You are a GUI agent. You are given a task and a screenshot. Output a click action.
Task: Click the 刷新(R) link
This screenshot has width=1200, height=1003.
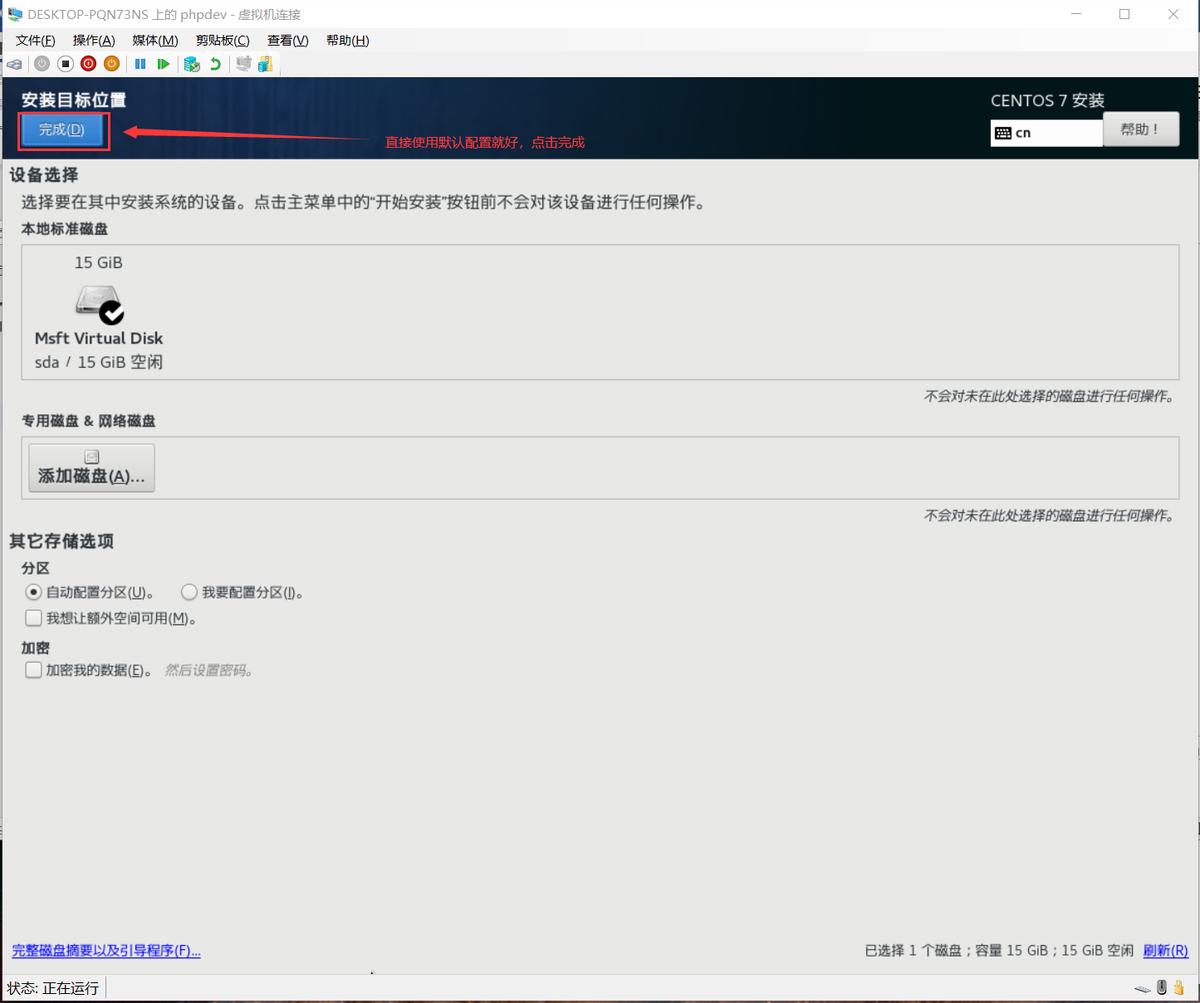(1164, 950)
